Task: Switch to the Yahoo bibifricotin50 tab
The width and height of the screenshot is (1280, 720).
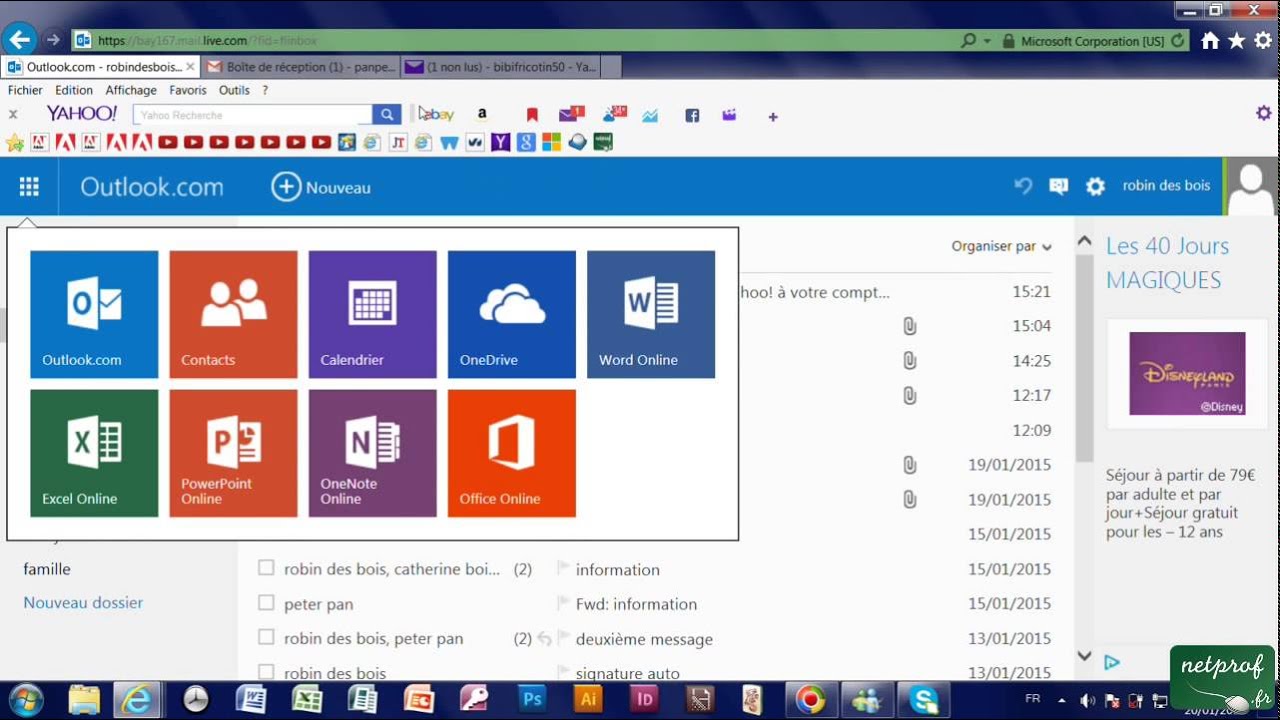Action: [x=502, y=67]
